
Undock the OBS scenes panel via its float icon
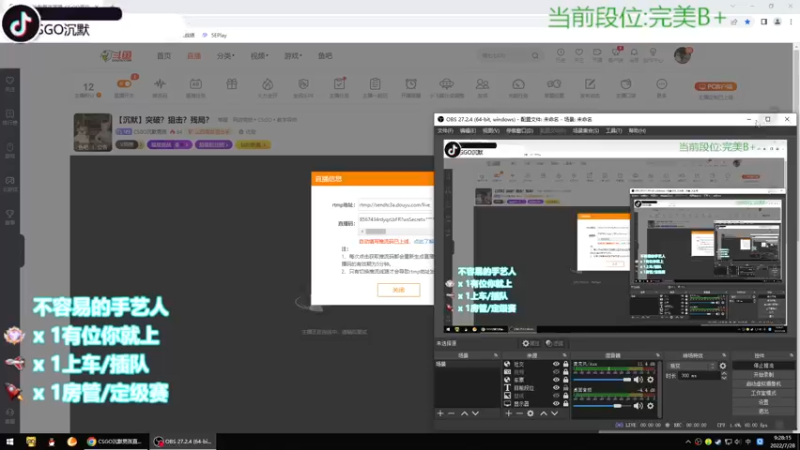[495, 355]
